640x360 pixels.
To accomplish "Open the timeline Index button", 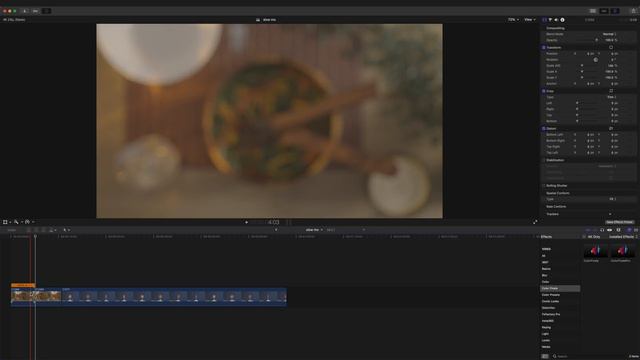I will (12, 230).
